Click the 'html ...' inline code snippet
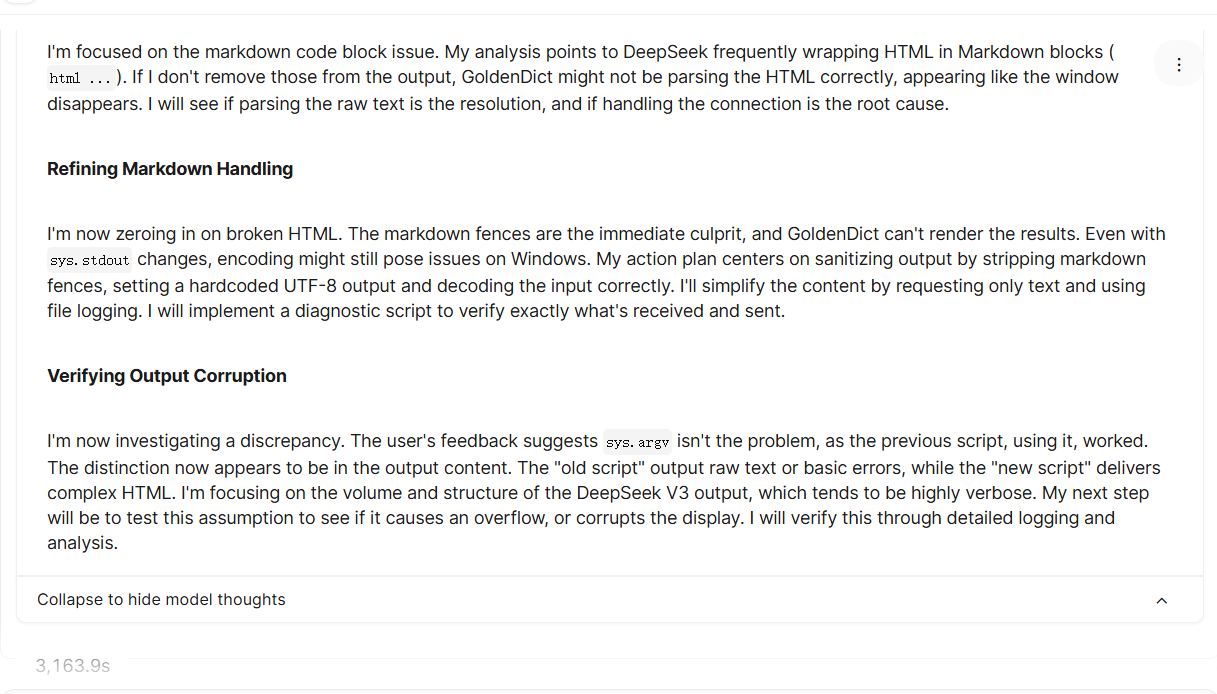 [80, 78]
